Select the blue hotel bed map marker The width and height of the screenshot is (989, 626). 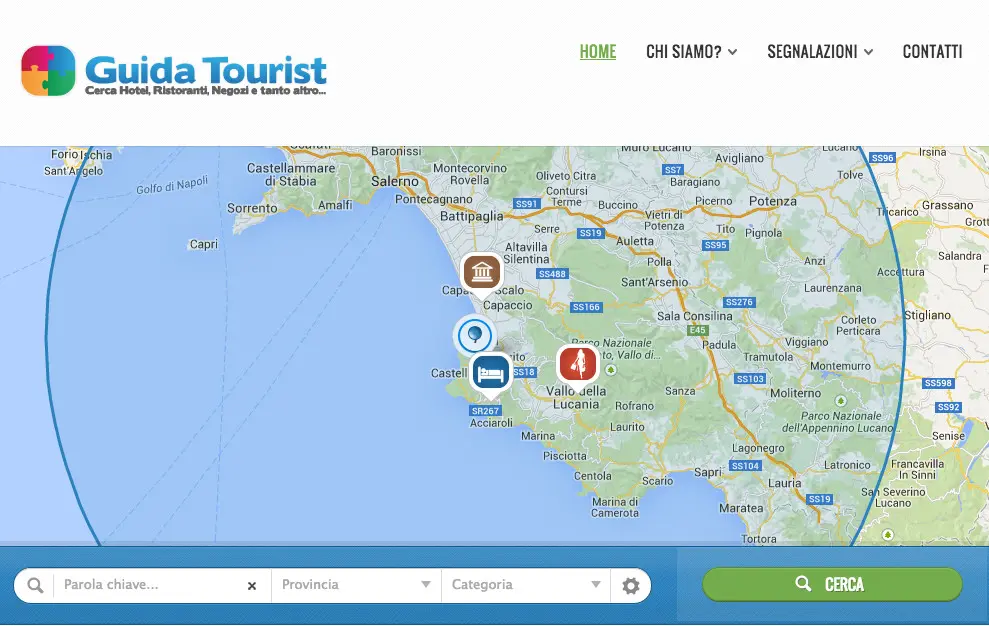coord(490,374)
